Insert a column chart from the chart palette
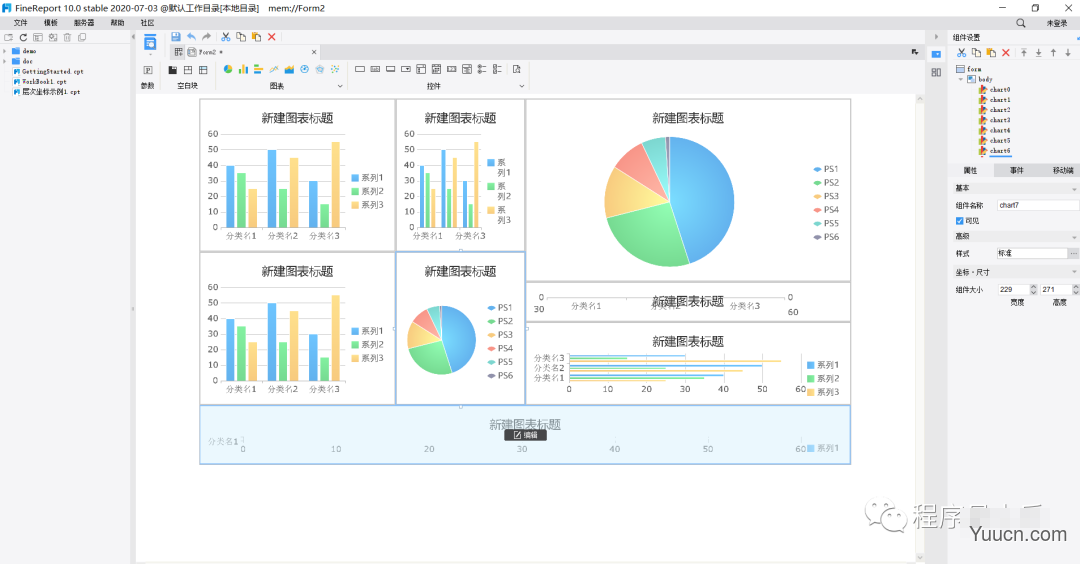 243,69
